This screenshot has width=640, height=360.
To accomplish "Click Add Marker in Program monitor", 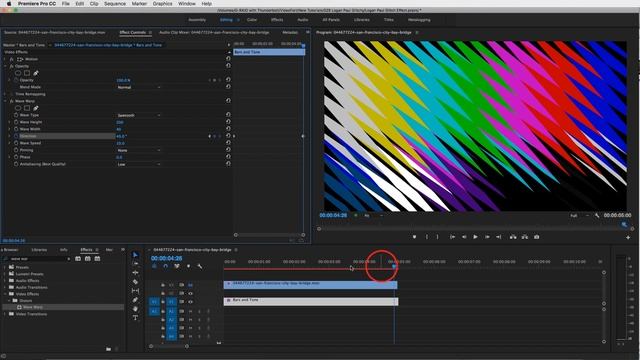I will [x=414, y=237].
